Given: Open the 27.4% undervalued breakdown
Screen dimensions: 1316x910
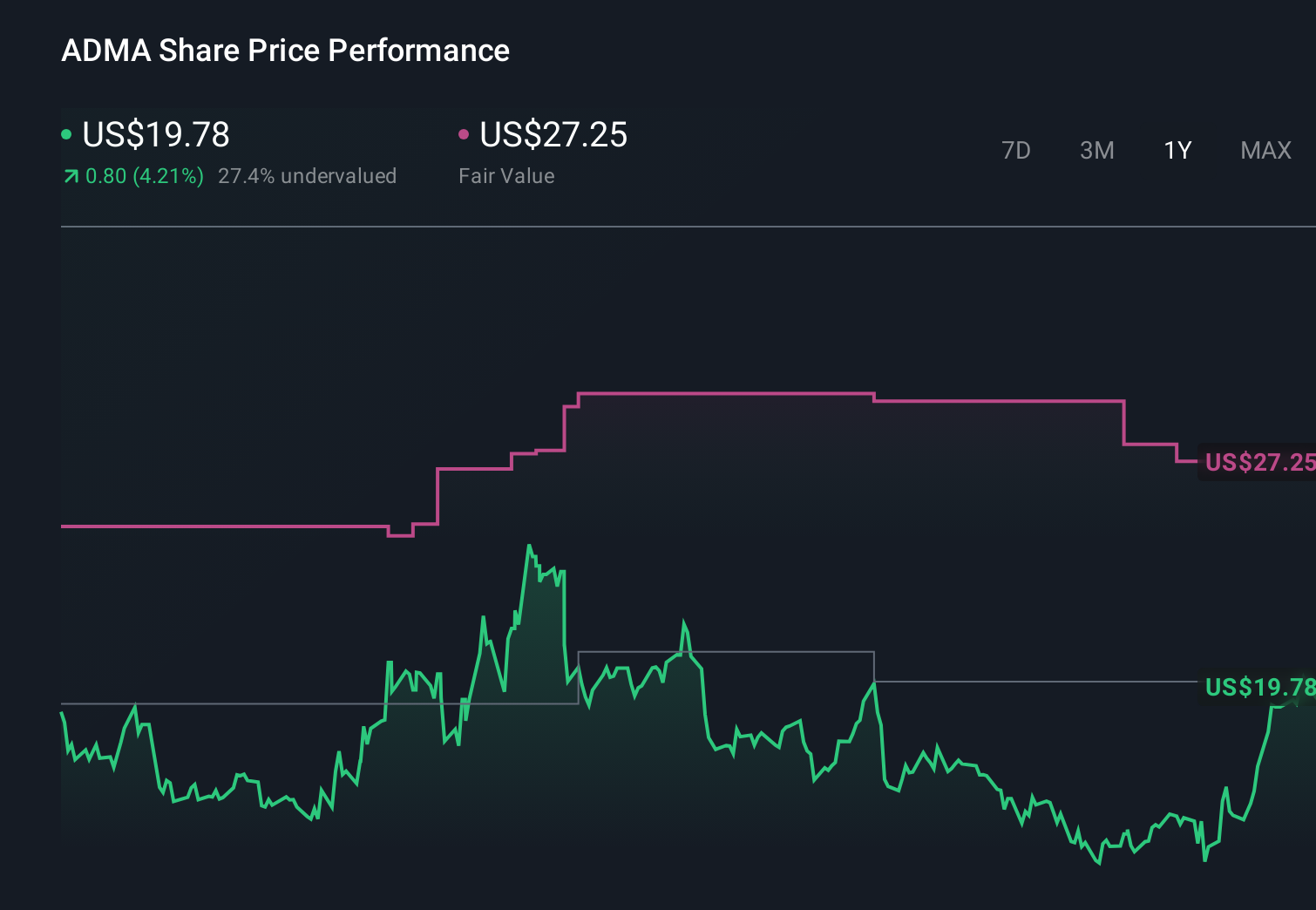Looking at the screenshot, I should pos(309,176).
